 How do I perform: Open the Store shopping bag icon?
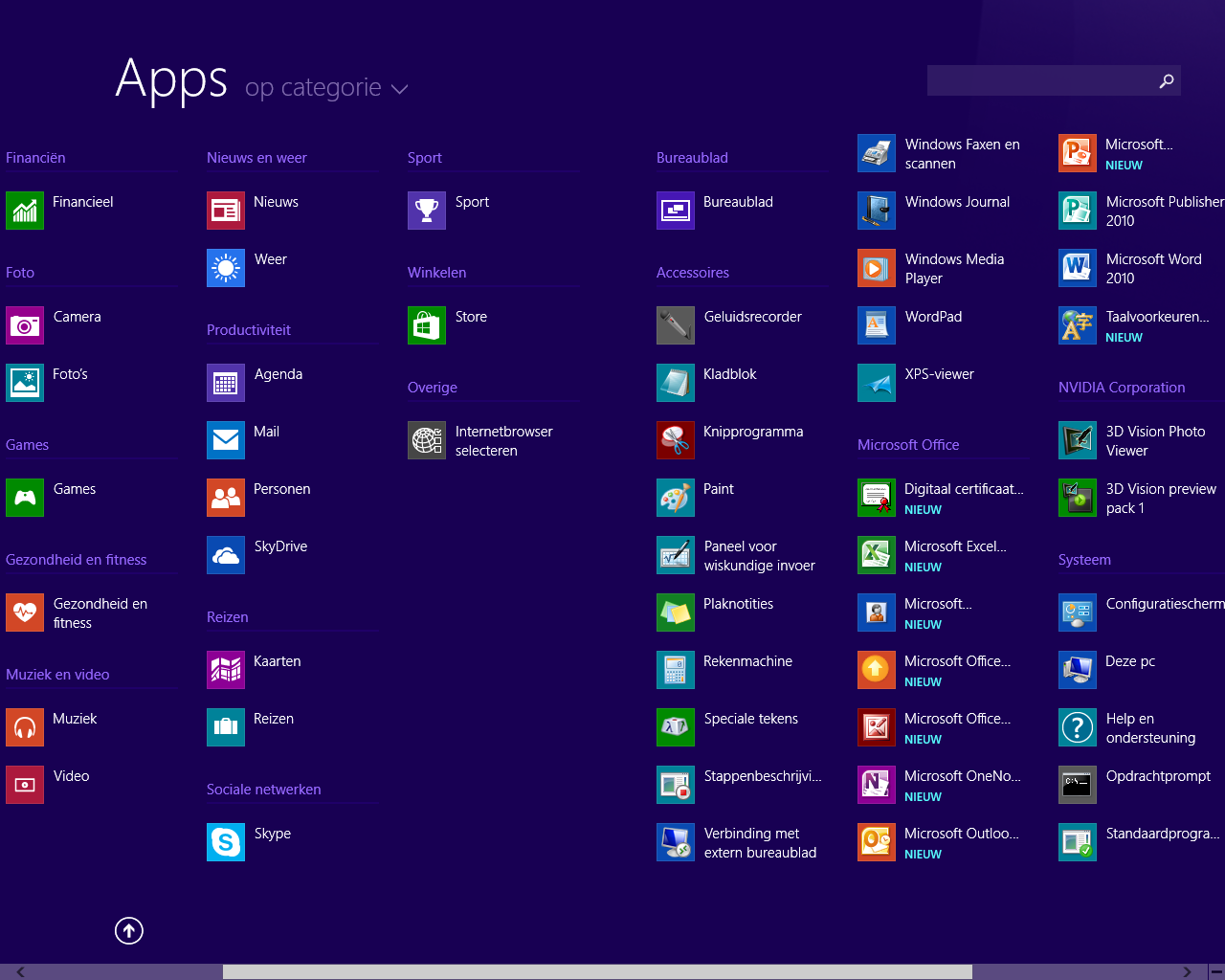[427, 325]
